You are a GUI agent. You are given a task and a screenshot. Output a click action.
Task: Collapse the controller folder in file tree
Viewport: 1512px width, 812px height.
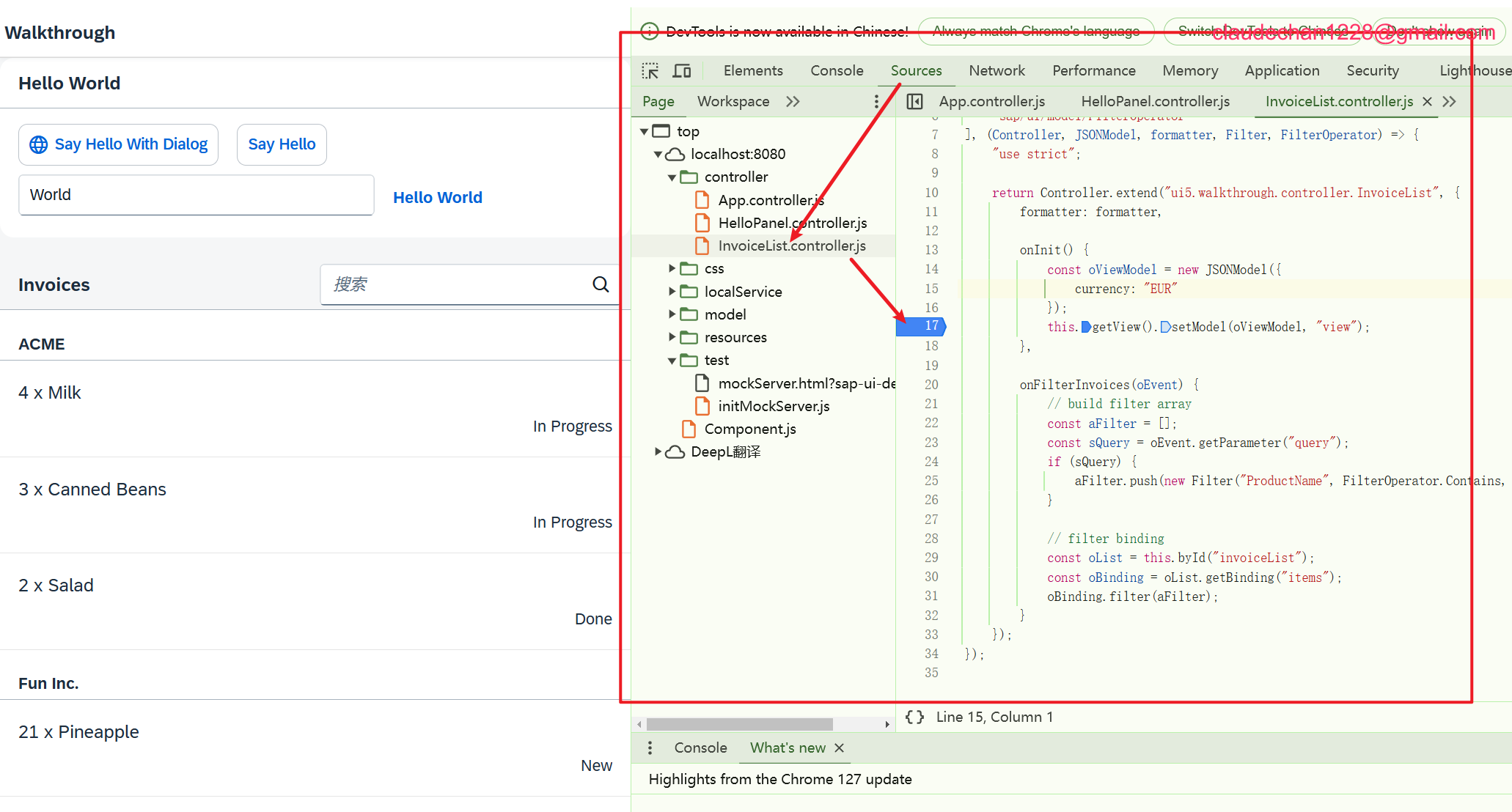tap(672, 177)
